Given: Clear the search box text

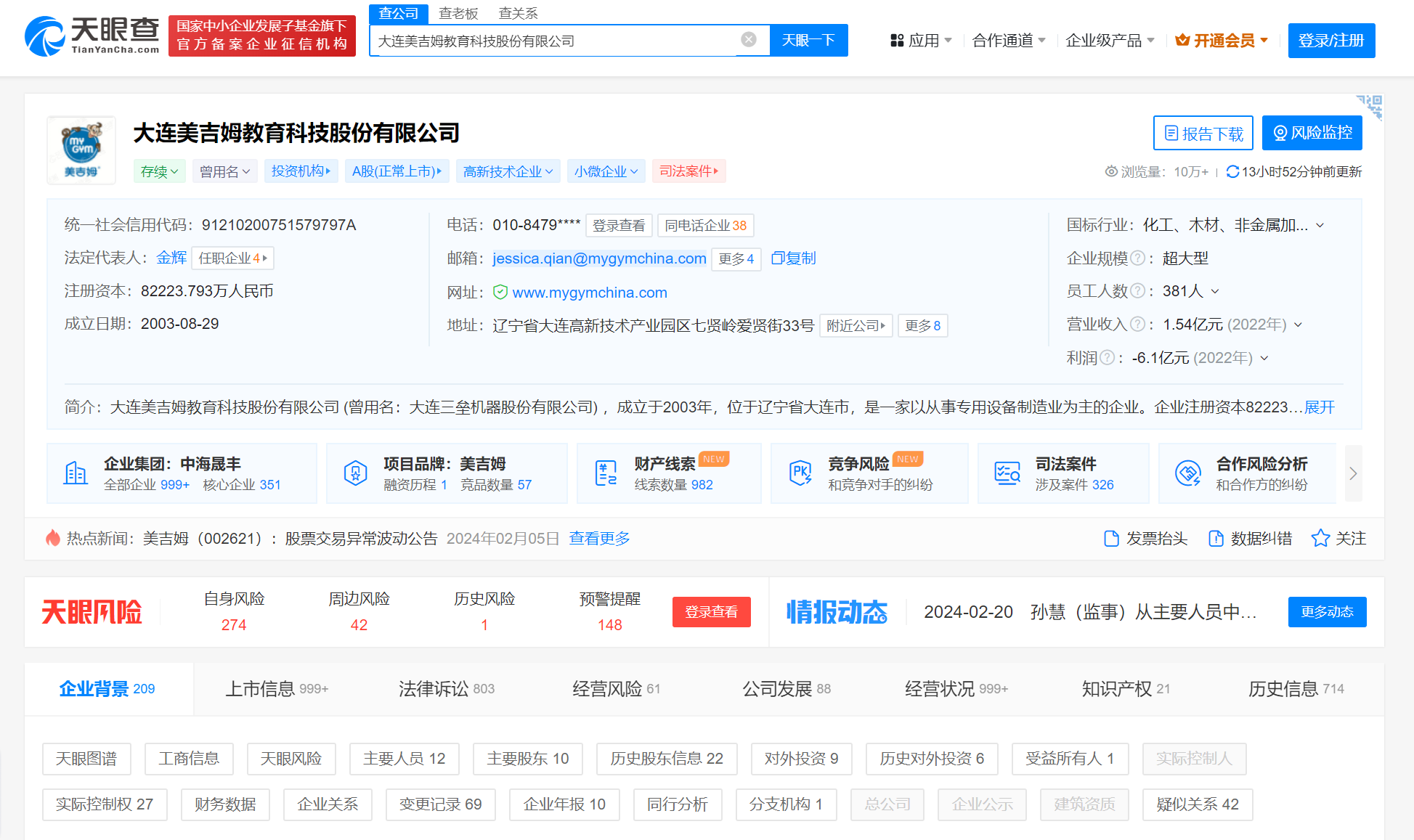Looking at the screenshot, I should click(749, 39).
